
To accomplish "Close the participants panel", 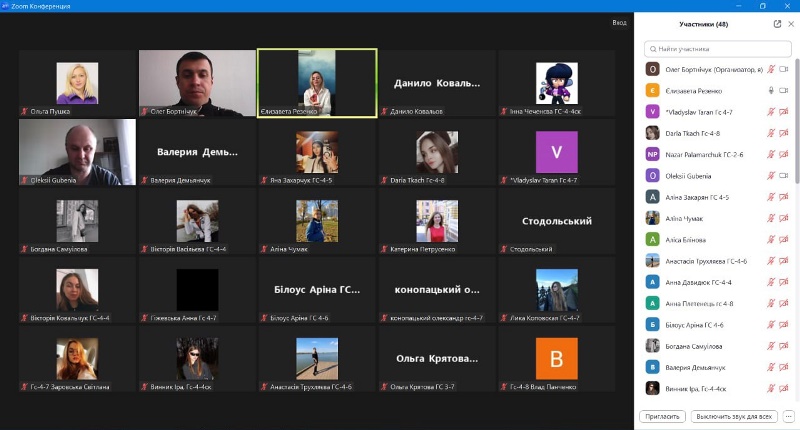I will click(791, 24).
